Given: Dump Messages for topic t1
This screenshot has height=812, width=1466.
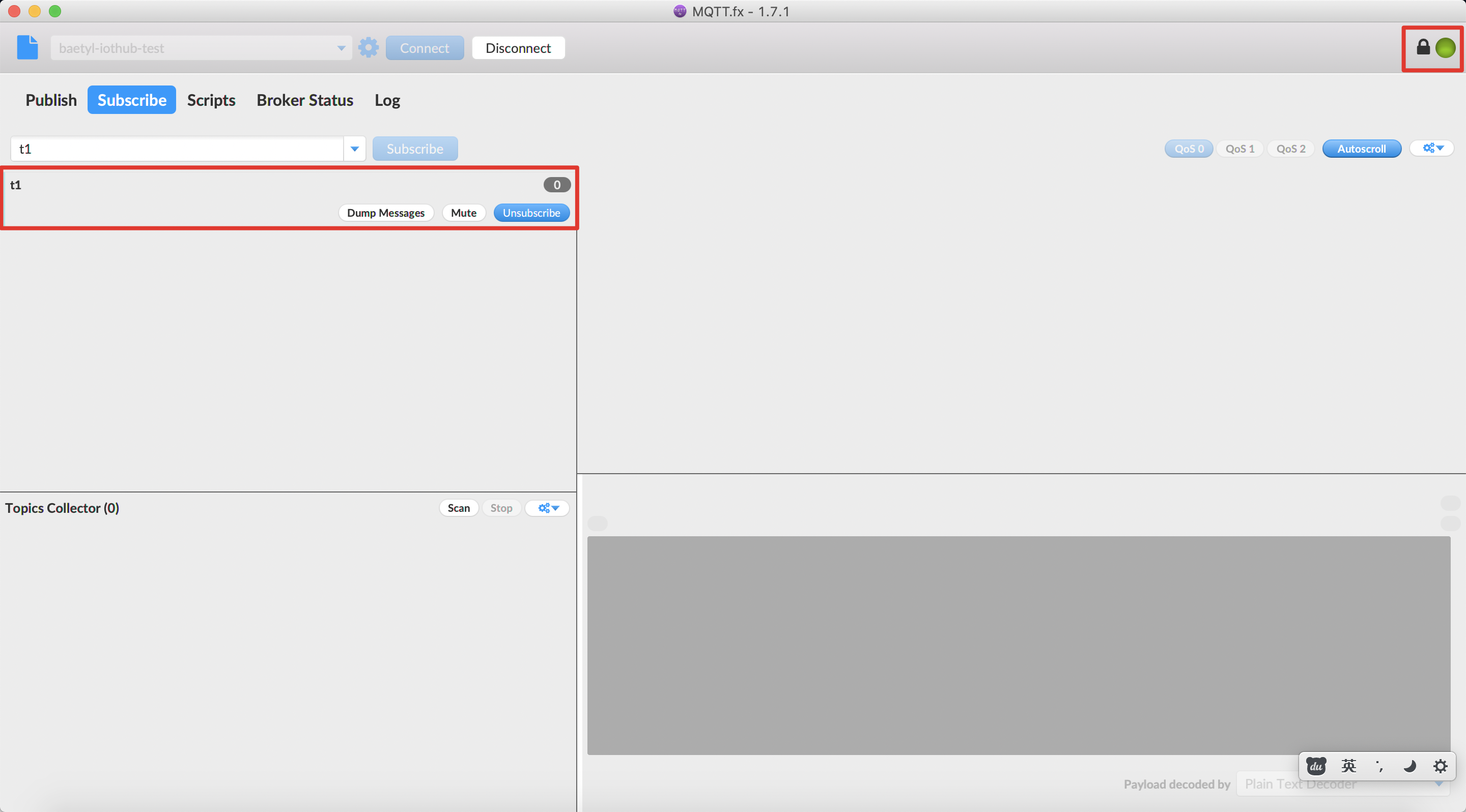Looking at the screenshot, I should pos(386,213).
